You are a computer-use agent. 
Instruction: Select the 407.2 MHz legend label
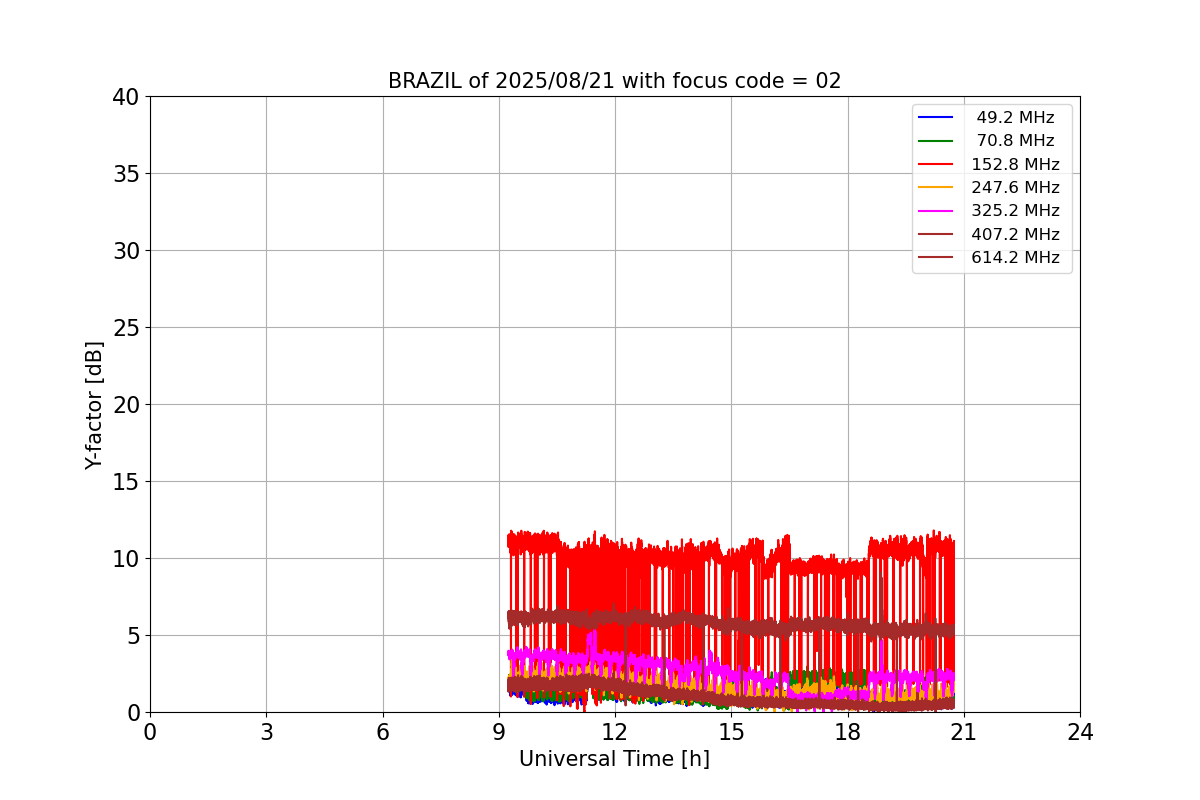(x=1015, y=234)
